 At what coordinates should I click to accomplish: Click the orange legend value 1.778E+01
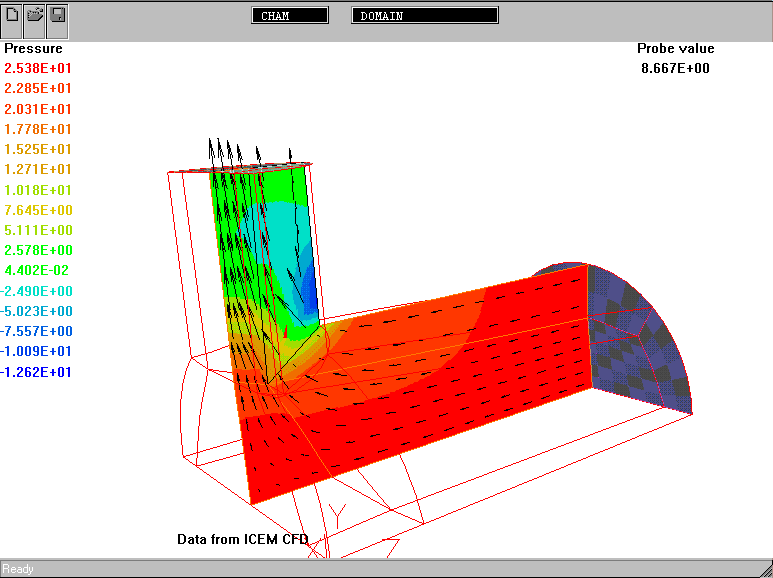point(38,129)
